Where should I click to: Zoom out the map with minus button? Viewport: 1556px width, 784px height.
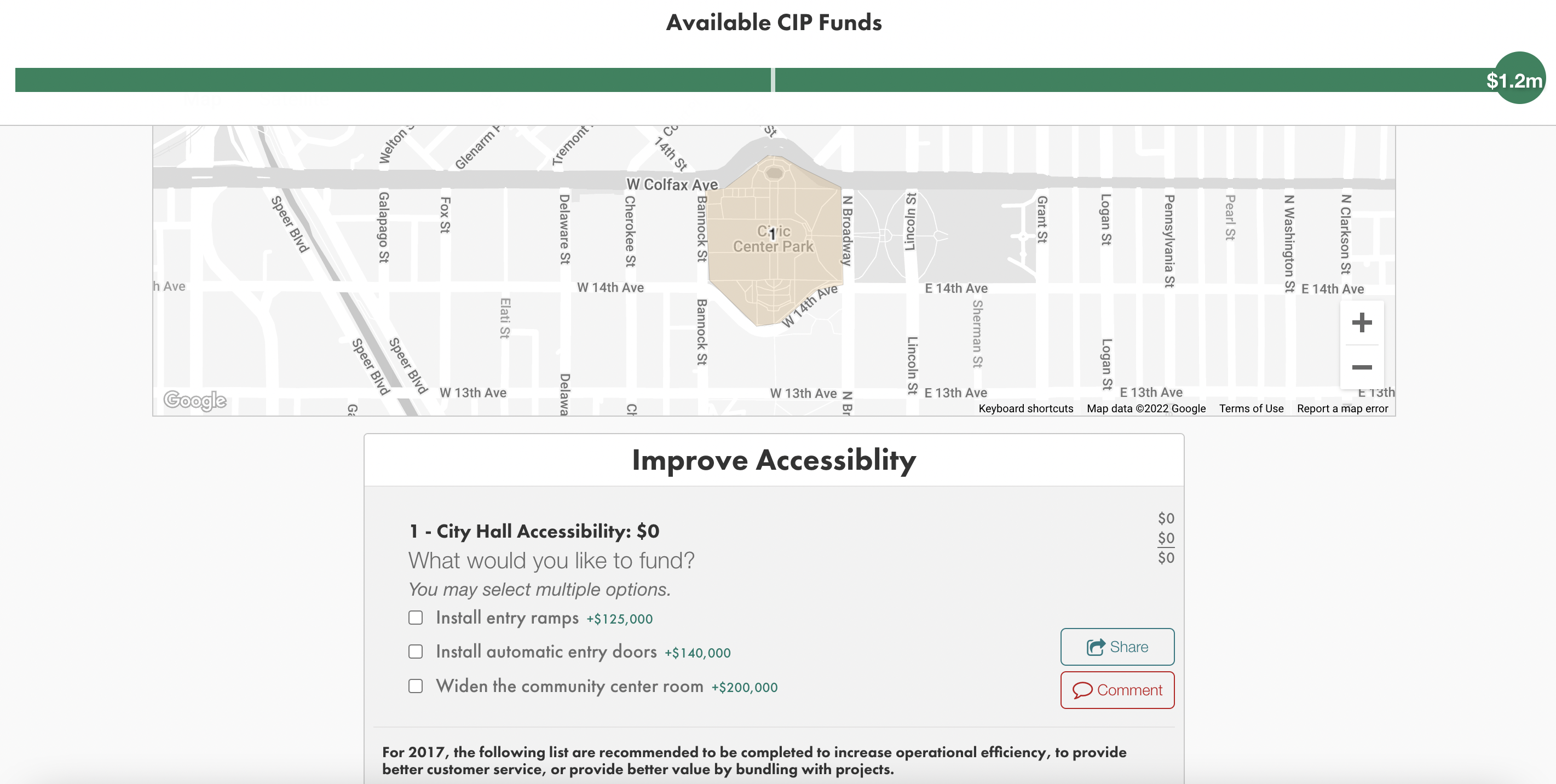point(1362,367)
